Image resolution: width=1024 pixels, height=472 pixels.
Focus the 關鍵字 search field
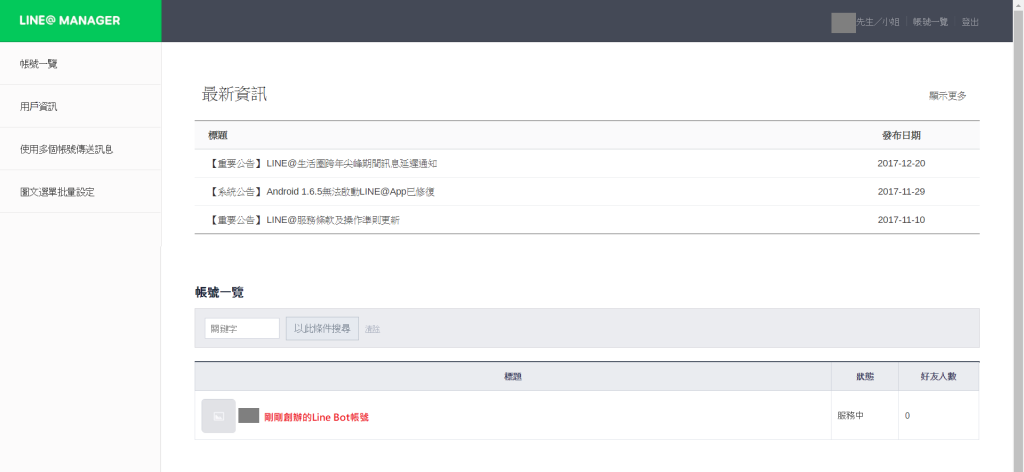(242, 328)
